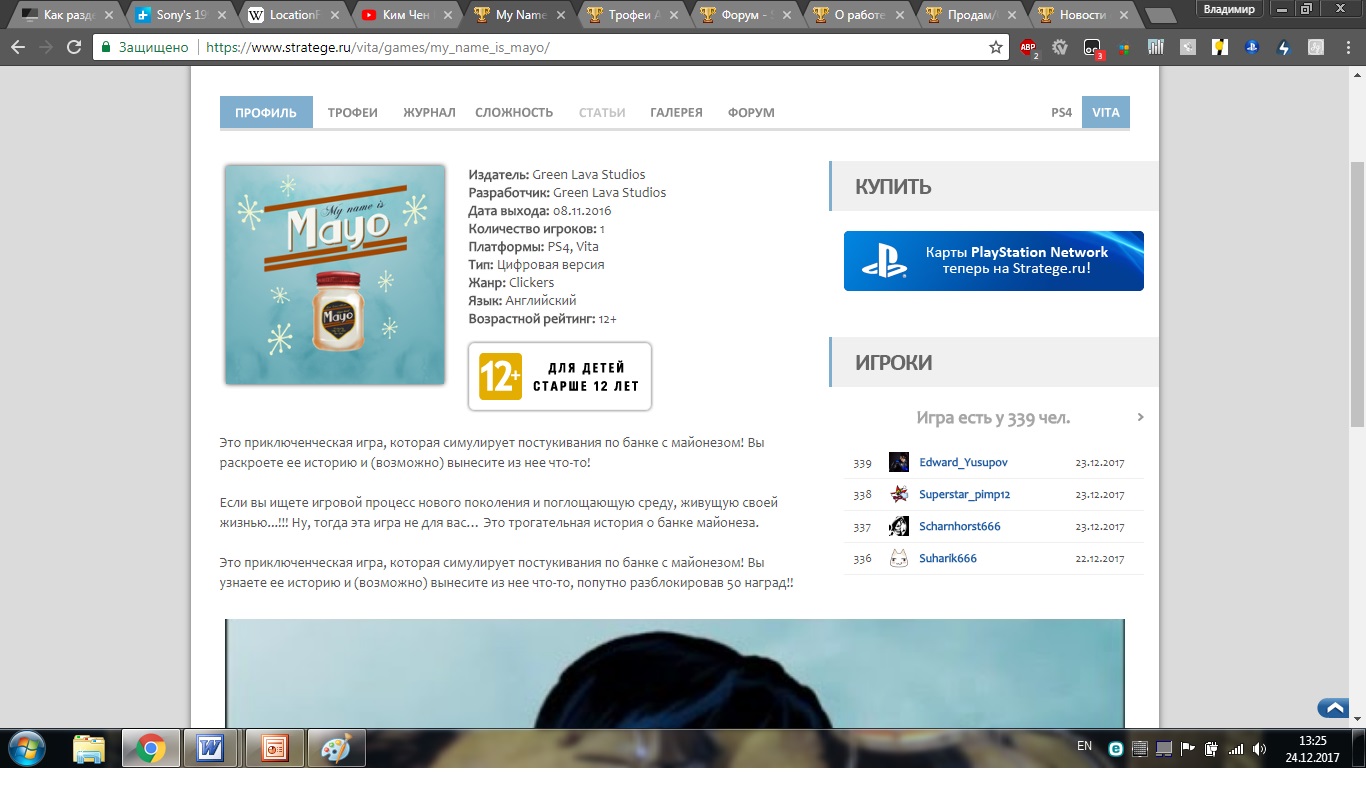Click Edward_Yusupov's avatar in players list
Viewport: 1366px width, 792px height.
(x=898, y=462)
